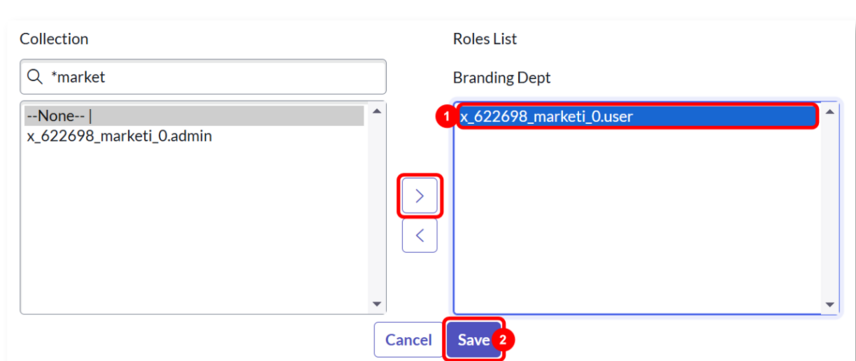This screenshot has height=361, width=856.
Task: Click the search magnifier icon in Collection
Action: (x=35, y=77)
